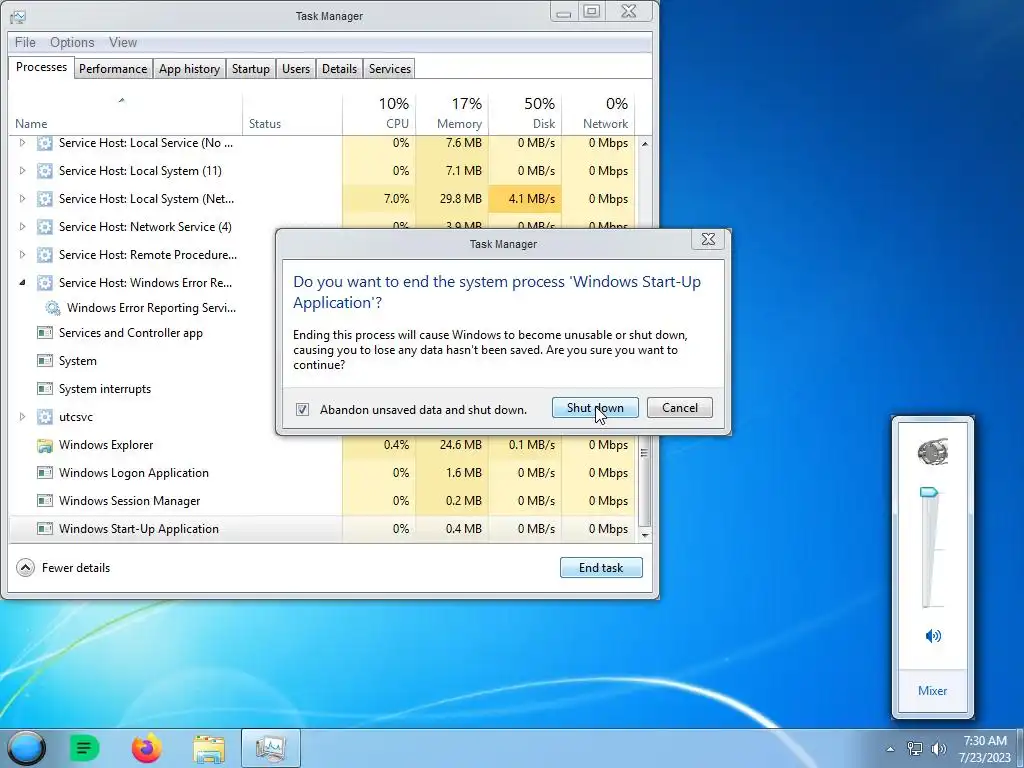The width and height of the screenshot is (1024, 768).
Task: Click the utcsvc gear icon
Action: click(x=44, y=417)
